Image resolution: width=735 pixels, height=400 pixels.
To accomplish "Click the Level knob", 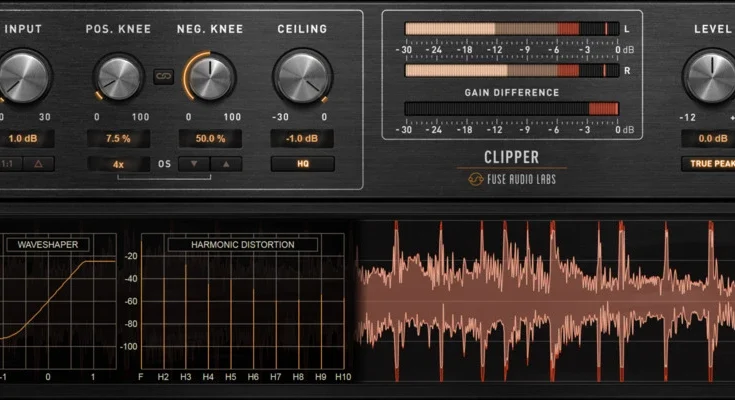I will click(x=710, y=77).
